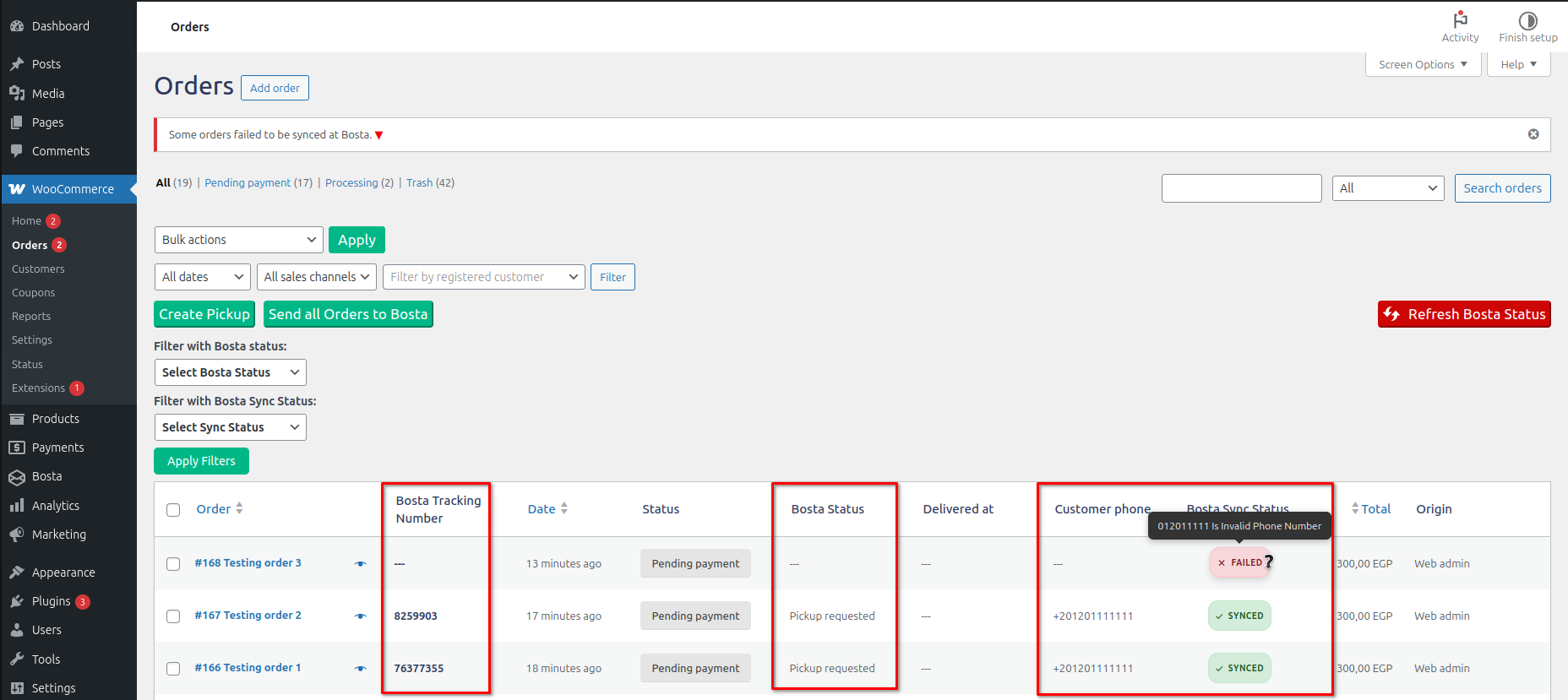Open the search field type 'All' dropdown
Viewport: 1568px width, 700px height.
(x=1389, y=188)
